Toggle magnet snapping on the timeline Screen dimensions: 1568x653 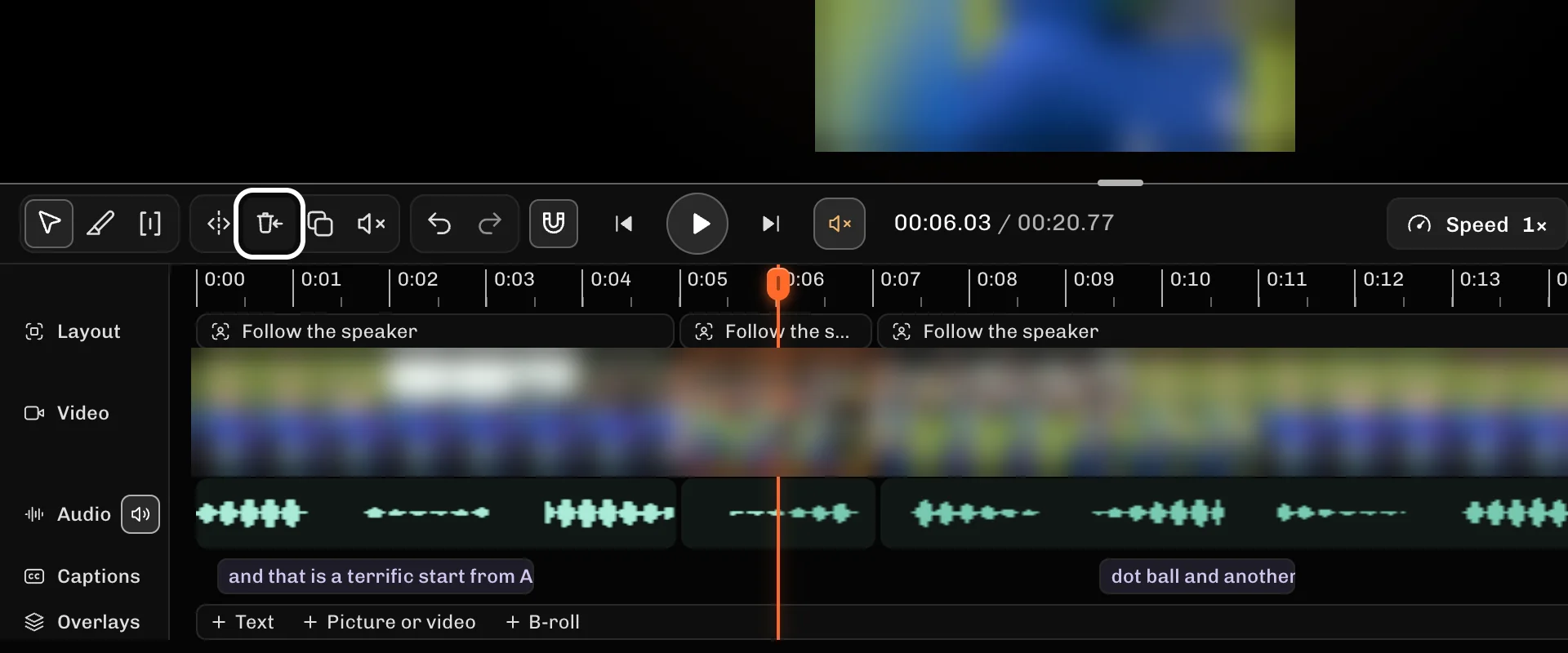click(x=554, y=224)
